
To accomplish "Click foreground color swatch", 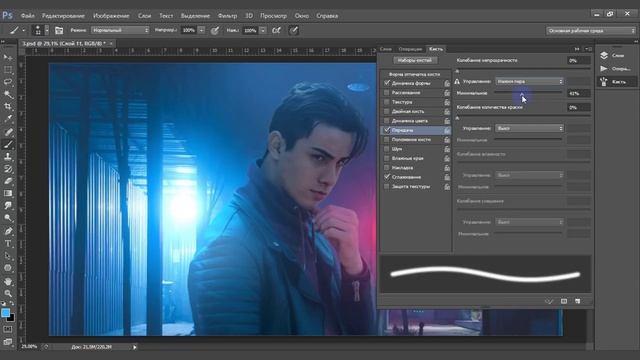I will click(x=5, y=313).
